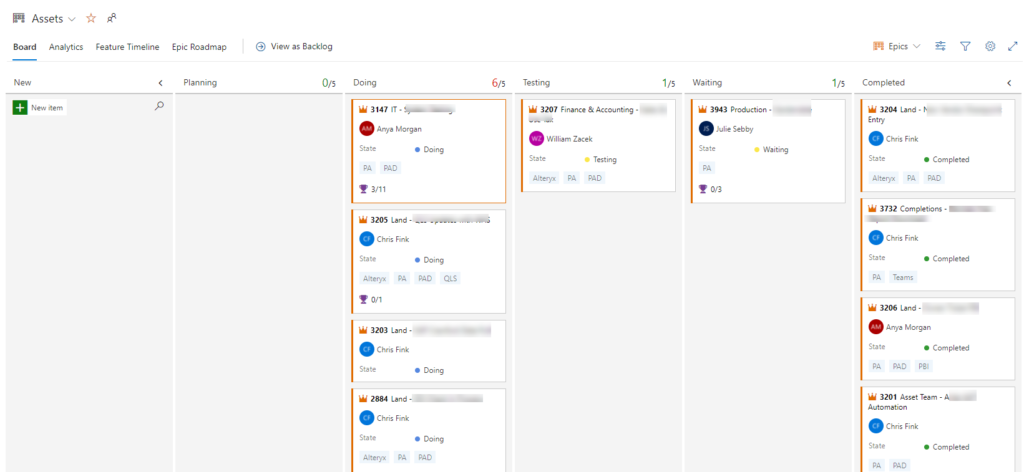Open the board filter funnel icon
The height and width of the screenshot is (472, 1024).
pyautogui.click(x=965, y=46)
